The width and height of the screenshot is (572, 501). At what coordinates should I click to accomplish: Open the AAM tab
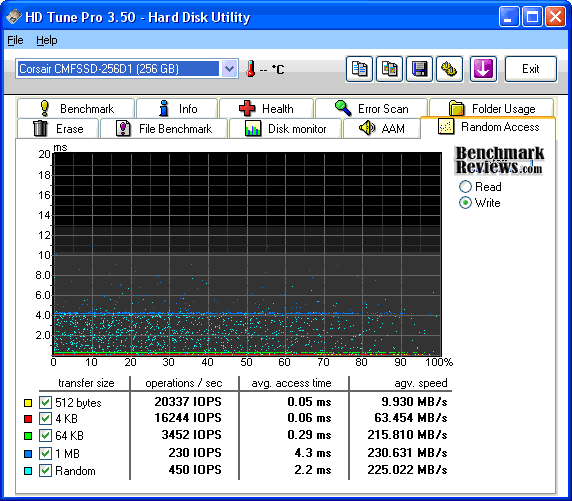click(x=382, y=128)
